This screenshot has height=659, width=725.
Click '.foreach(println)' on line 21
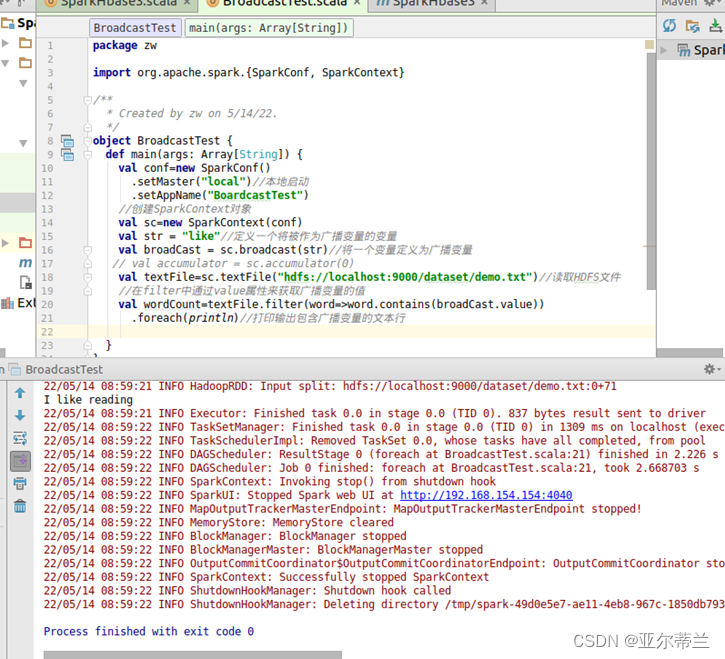tap(185, 318)
